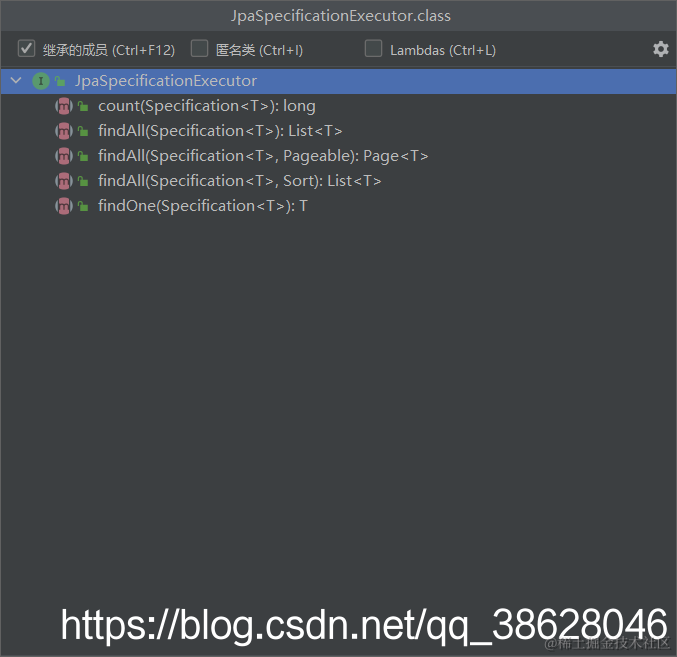
Task: Collapse the JpaSpecificationExecutor tree node
Action: click(16, 81)
